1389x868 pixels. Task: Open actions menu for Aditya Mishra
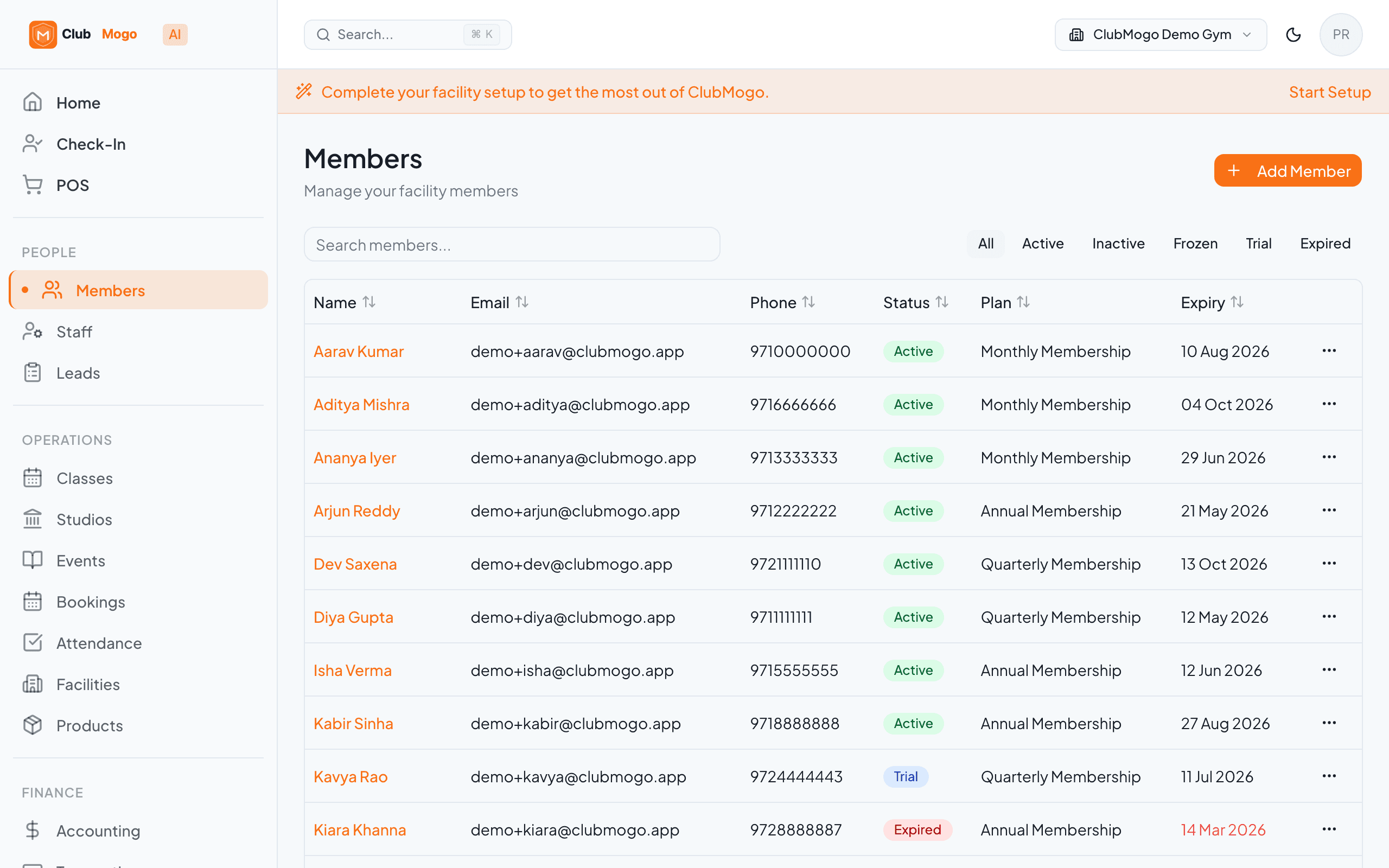pos(1329,404)
